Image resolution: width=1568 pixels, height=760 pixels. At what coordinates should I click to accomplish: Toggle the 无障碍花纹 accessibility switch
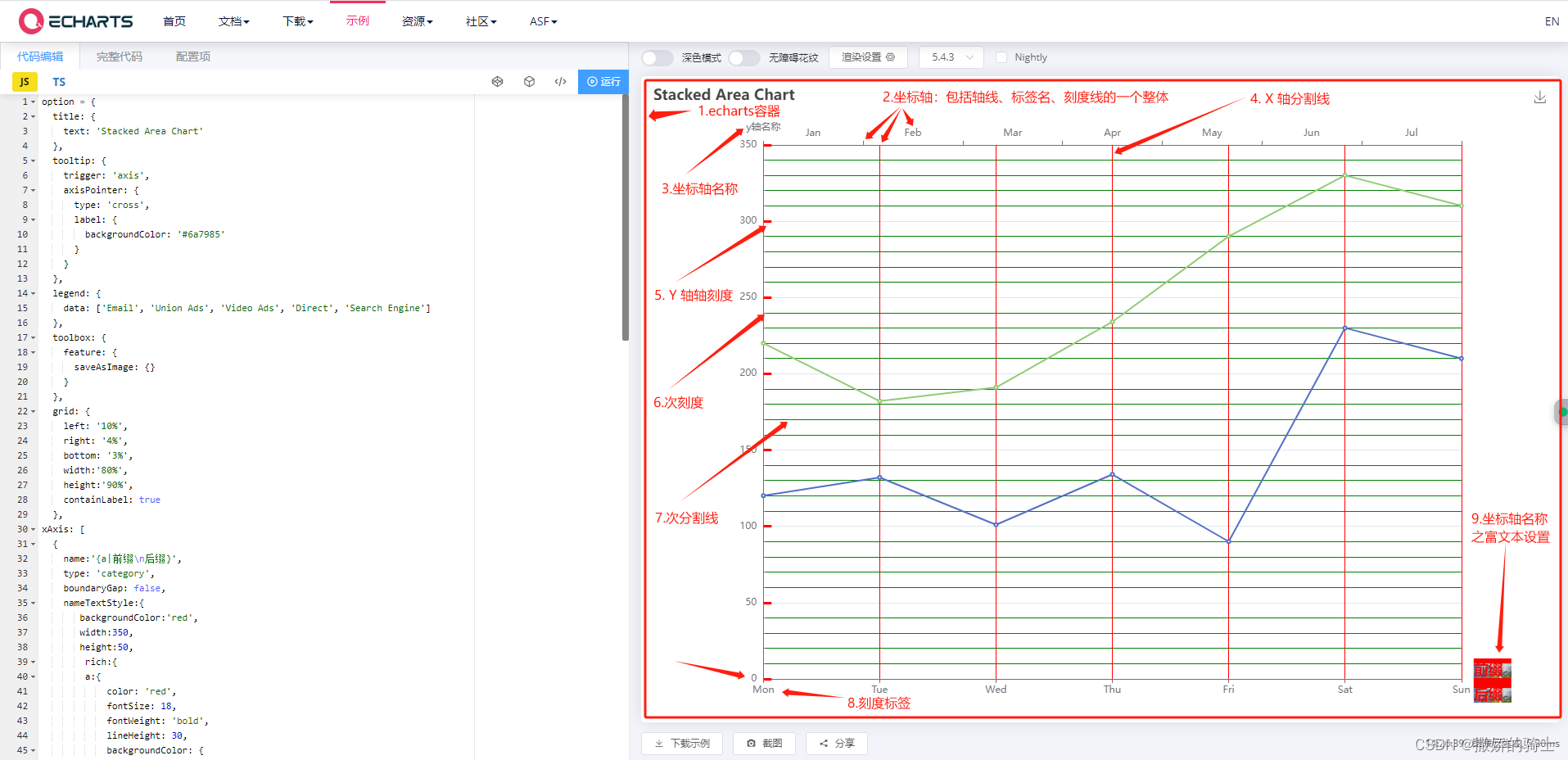coord(743,57)
